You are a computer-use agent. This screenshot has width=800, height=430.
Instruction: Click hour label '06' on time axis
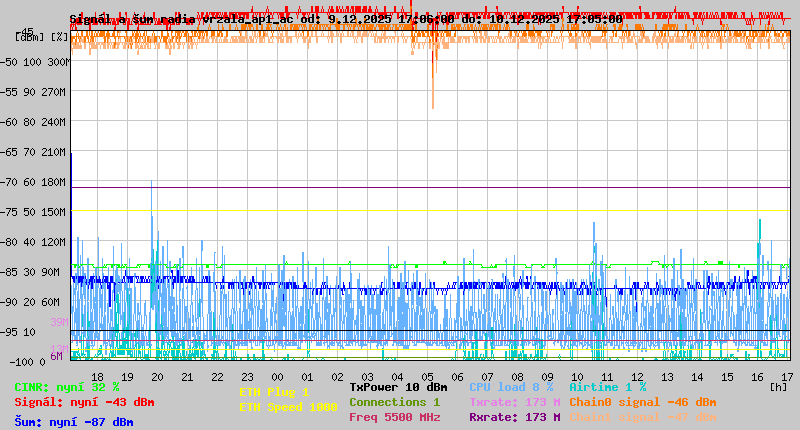click(x=457, y=377)
